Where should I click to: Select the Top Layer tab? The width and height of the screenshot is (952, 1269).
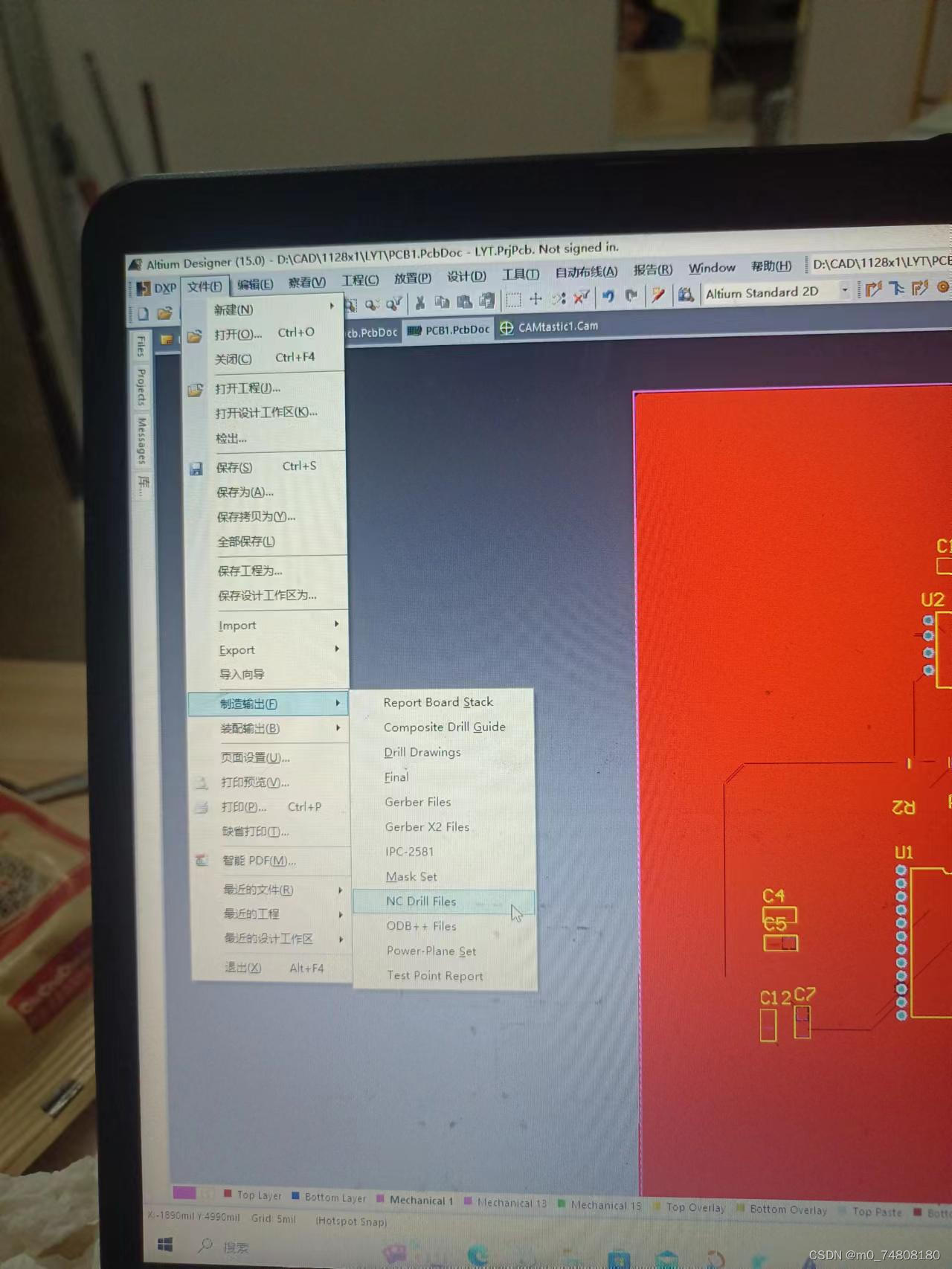coord(253,1195)
